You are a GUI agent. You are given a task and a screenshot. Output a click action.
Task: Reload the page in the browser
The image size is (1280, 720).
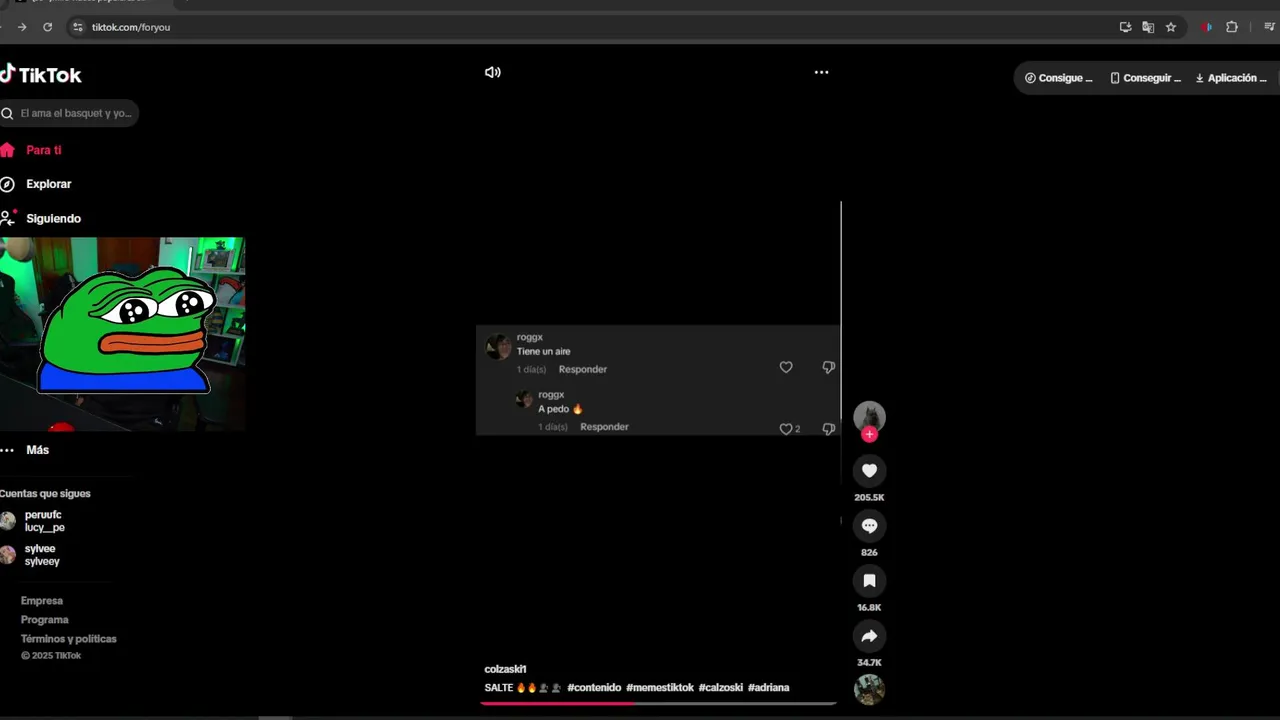pos(47,27)
